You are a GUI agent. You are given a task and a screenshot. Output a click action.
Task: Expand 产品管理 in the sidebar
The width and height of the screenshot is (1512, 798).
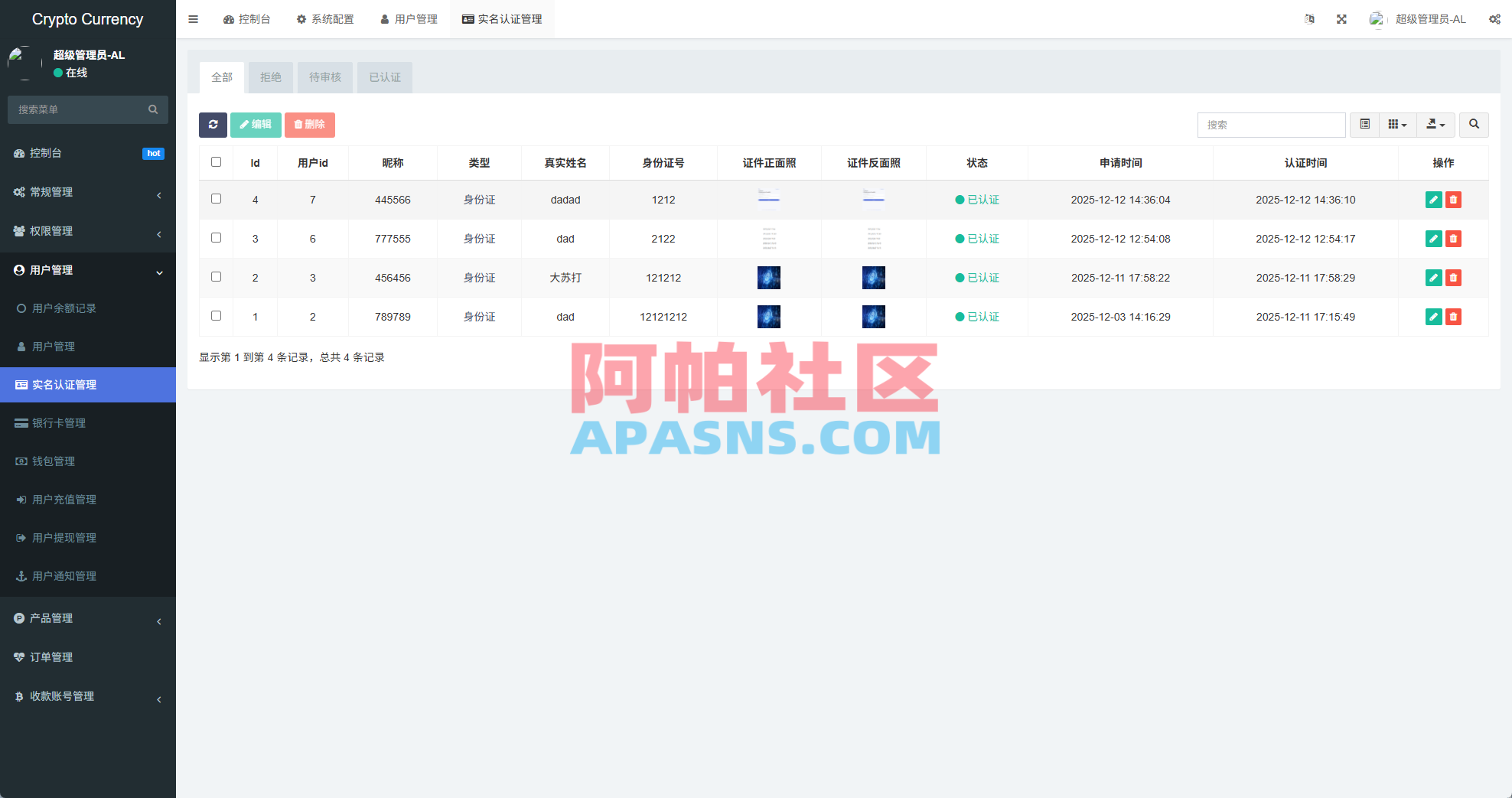(88, 618)
